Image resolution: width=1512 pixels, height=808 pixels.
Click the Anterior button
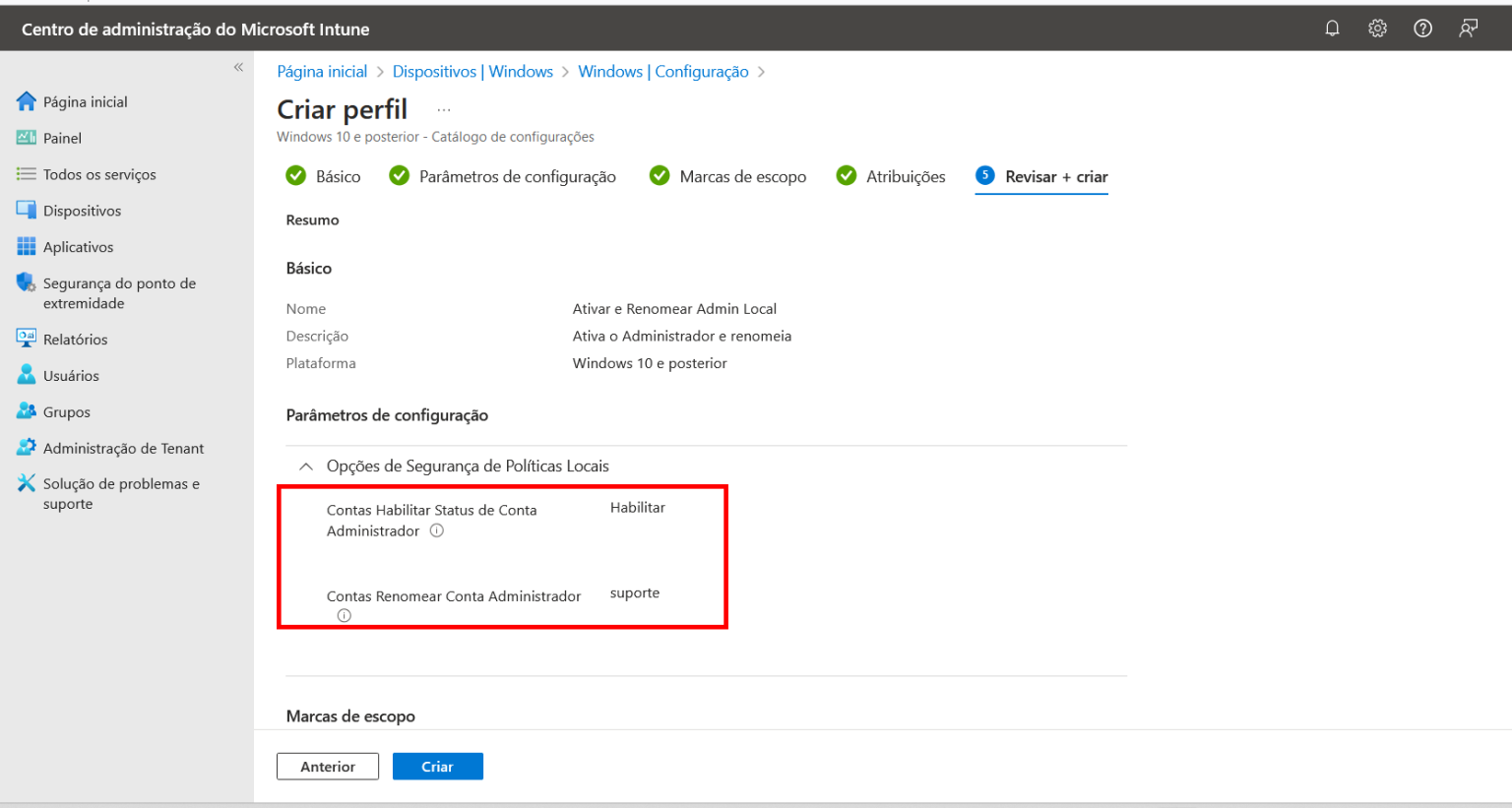(x=327, y=766)
